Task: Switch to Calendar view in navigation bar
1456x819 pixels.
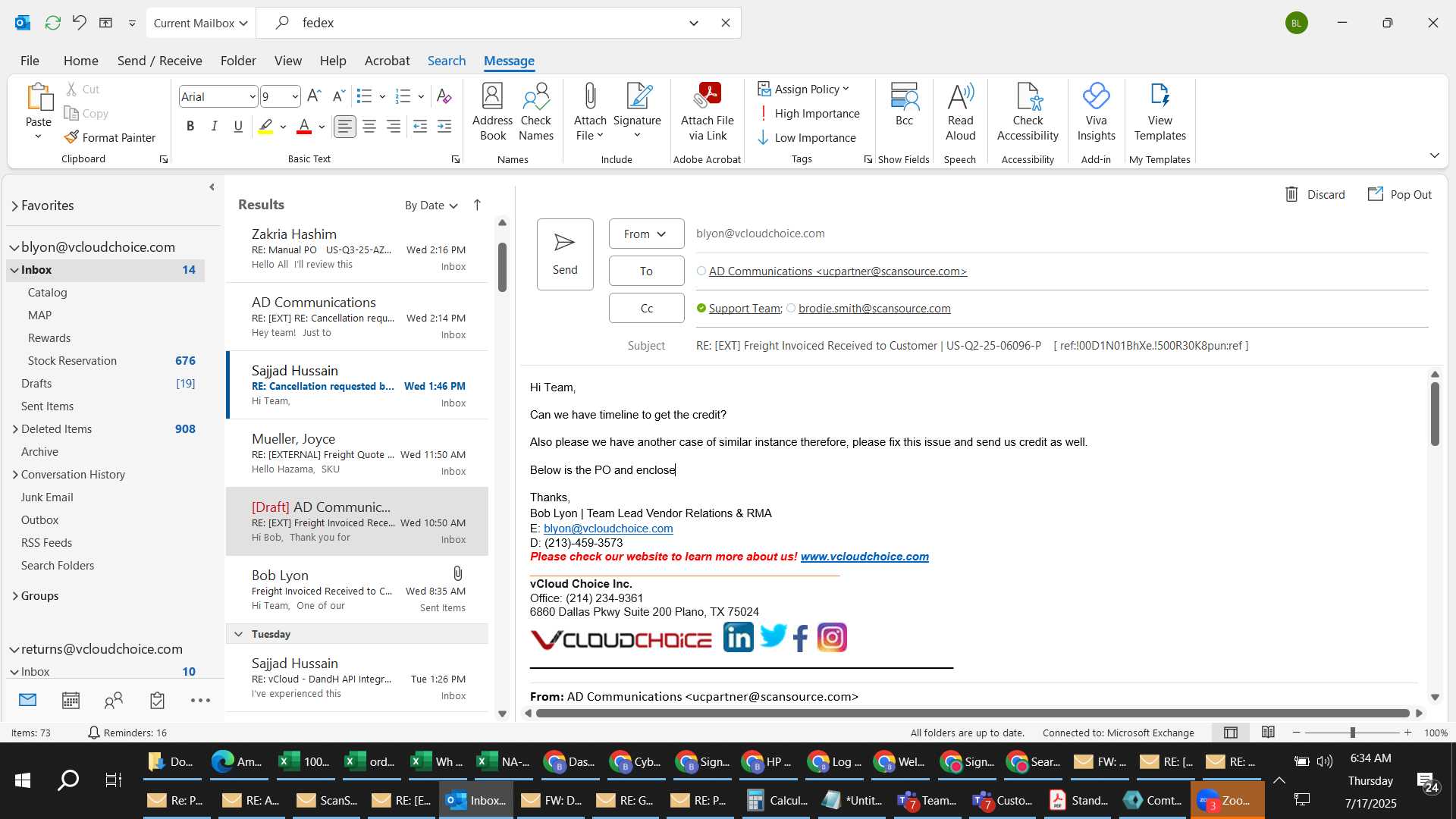Action: (71, 700)
